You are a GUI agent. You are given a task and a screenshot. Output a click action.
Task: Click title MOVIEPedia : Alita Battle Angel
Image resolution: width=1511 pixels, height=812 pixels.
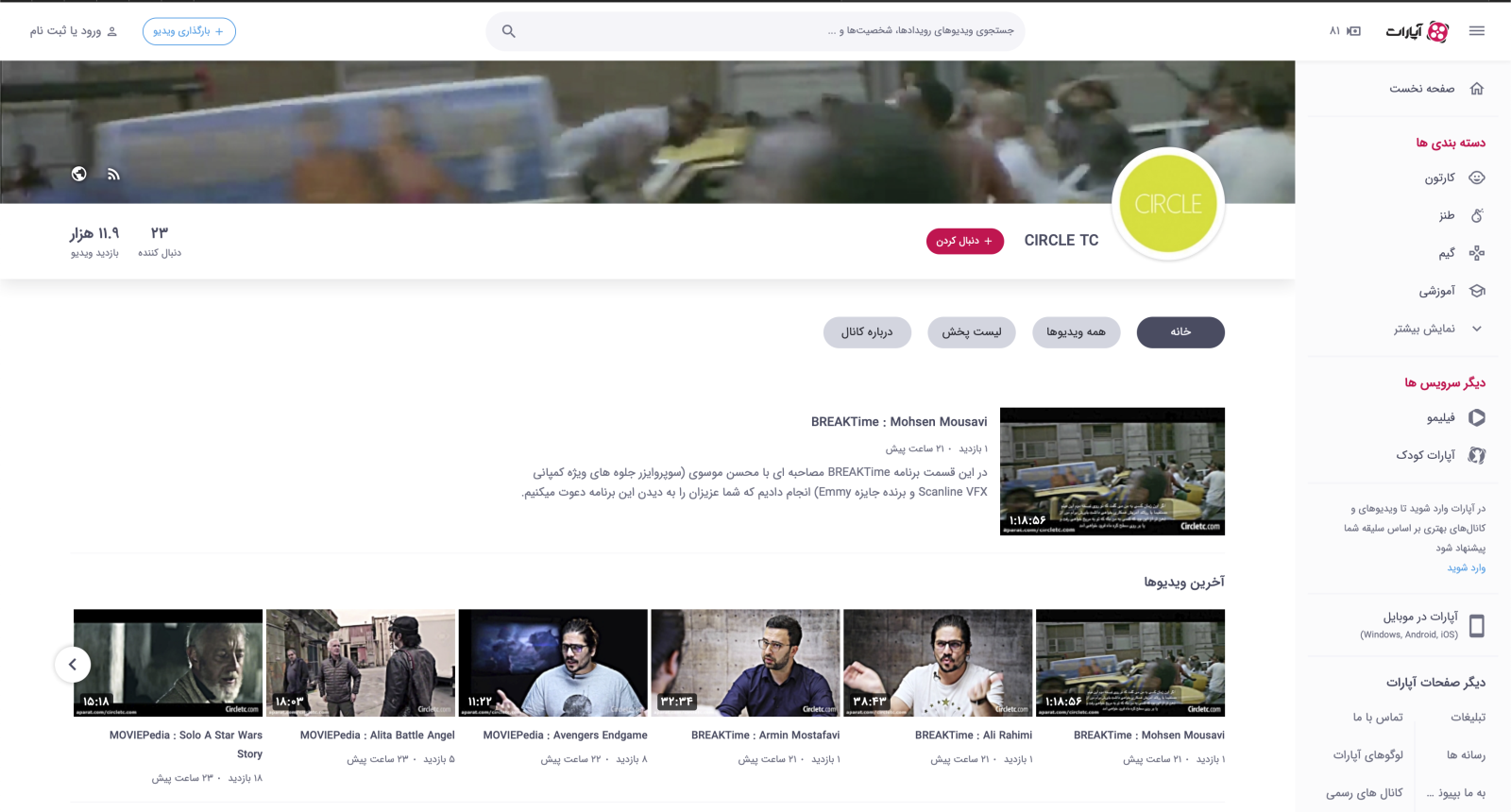click(378, 736)
